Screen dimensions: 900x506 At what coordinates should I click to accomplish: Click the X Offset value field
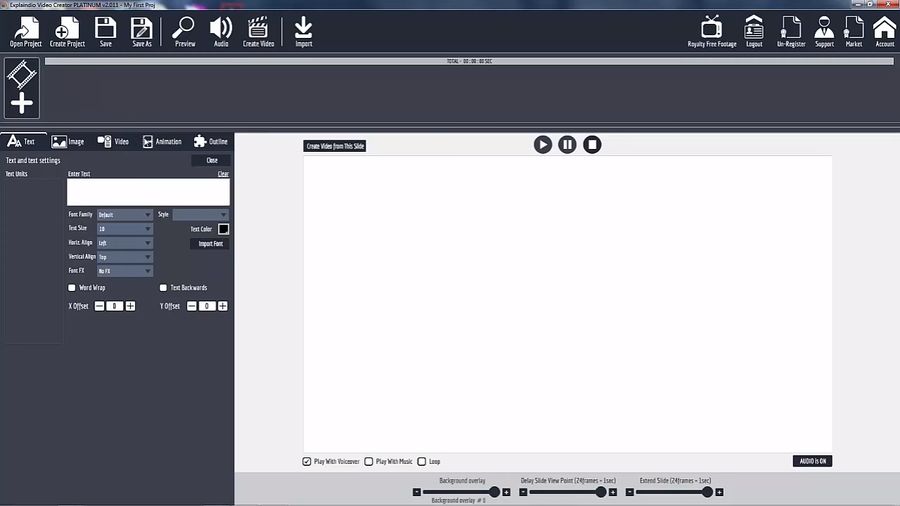(115, 306)
